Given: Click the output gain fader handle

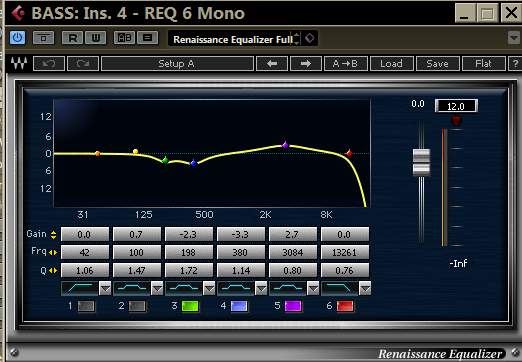Looking at the screenshot, I should pos(421,162).
